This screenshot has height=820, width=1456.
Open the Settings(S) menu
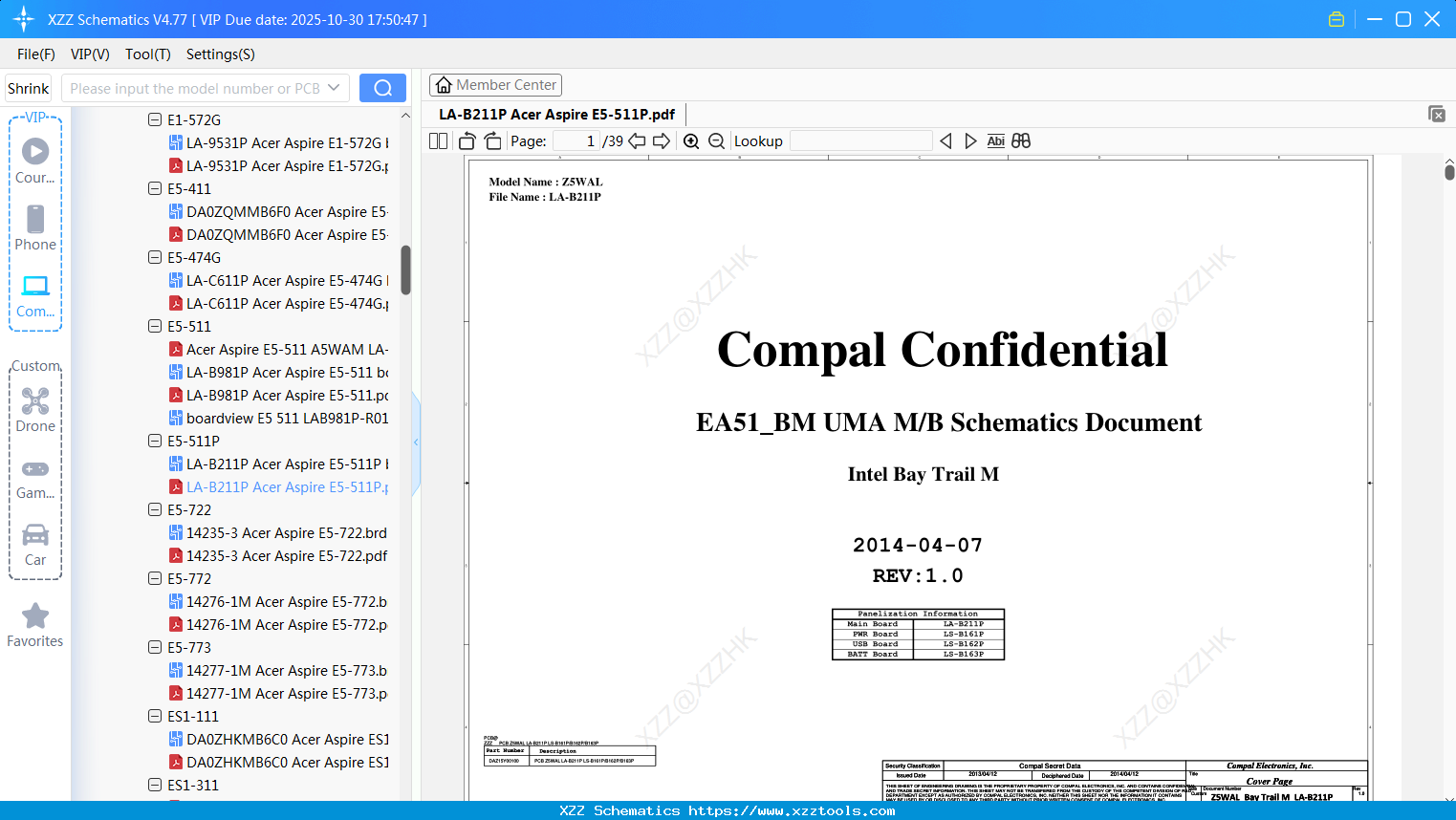point(221,54)
